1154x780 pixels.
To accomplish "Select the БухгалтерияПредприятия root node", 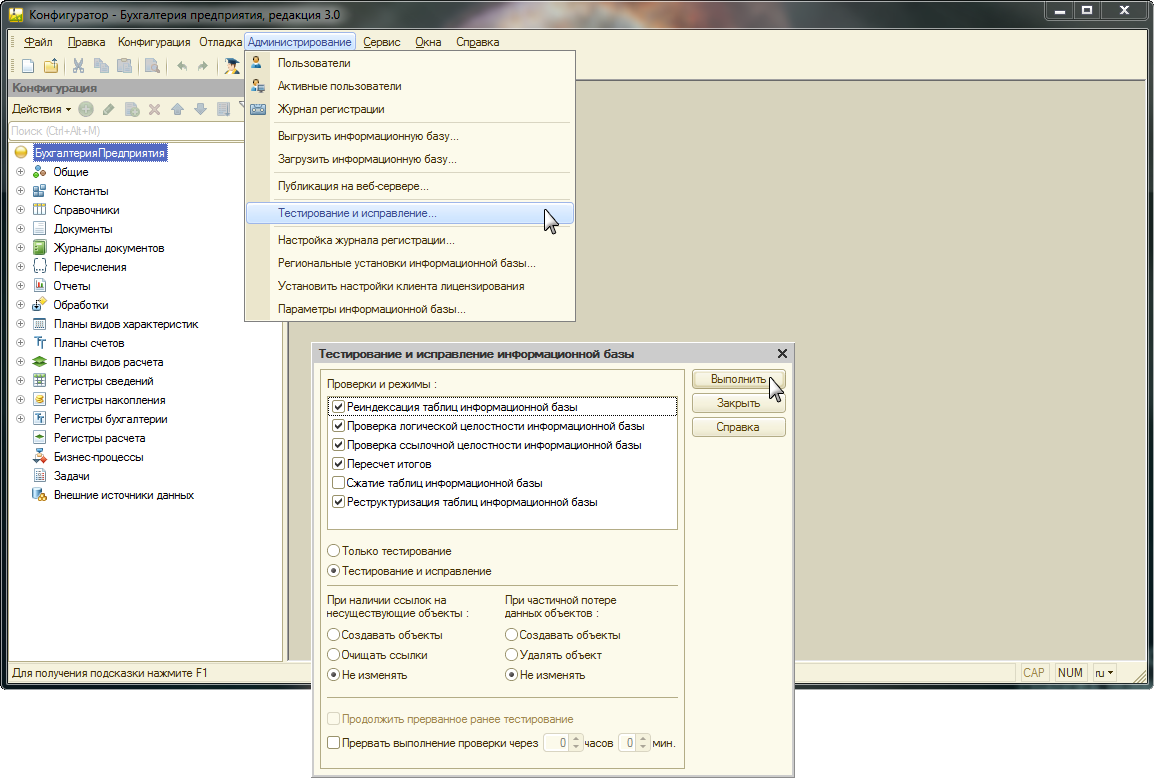I will (x=100, y=153).
